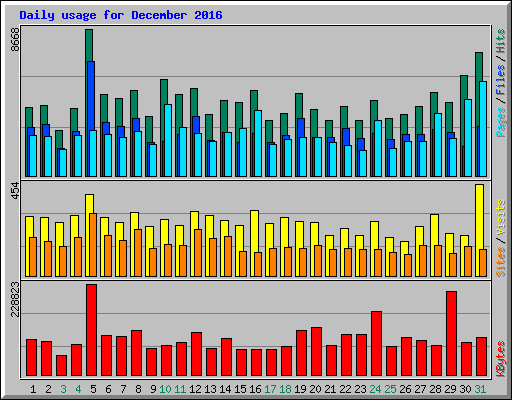Select the cyan Pages bar for day 31
Screen dimensions: 512x400
[x=483, y=129]
